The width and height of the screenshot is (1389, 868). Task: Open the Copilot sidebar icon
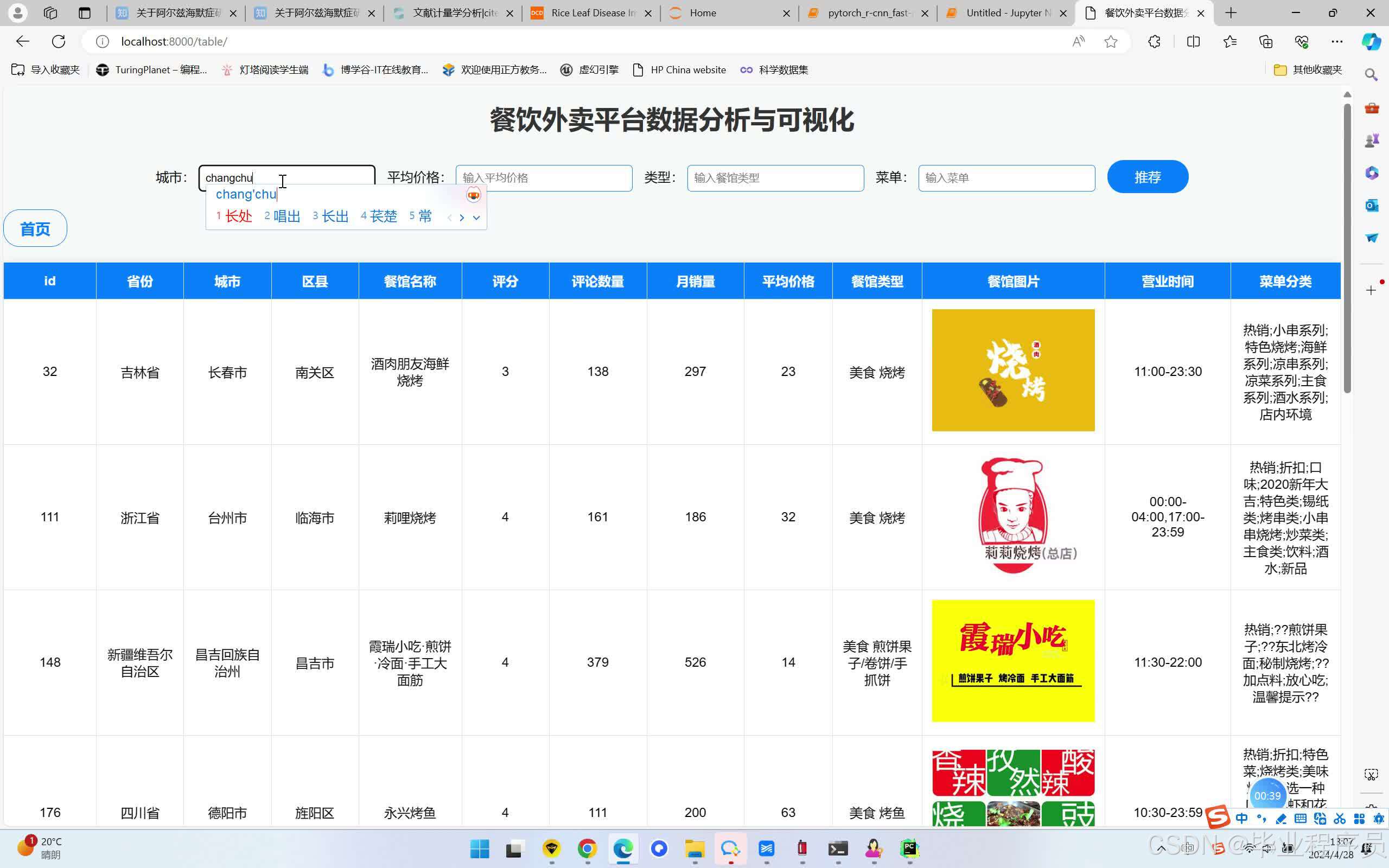tap(1371, 41)
